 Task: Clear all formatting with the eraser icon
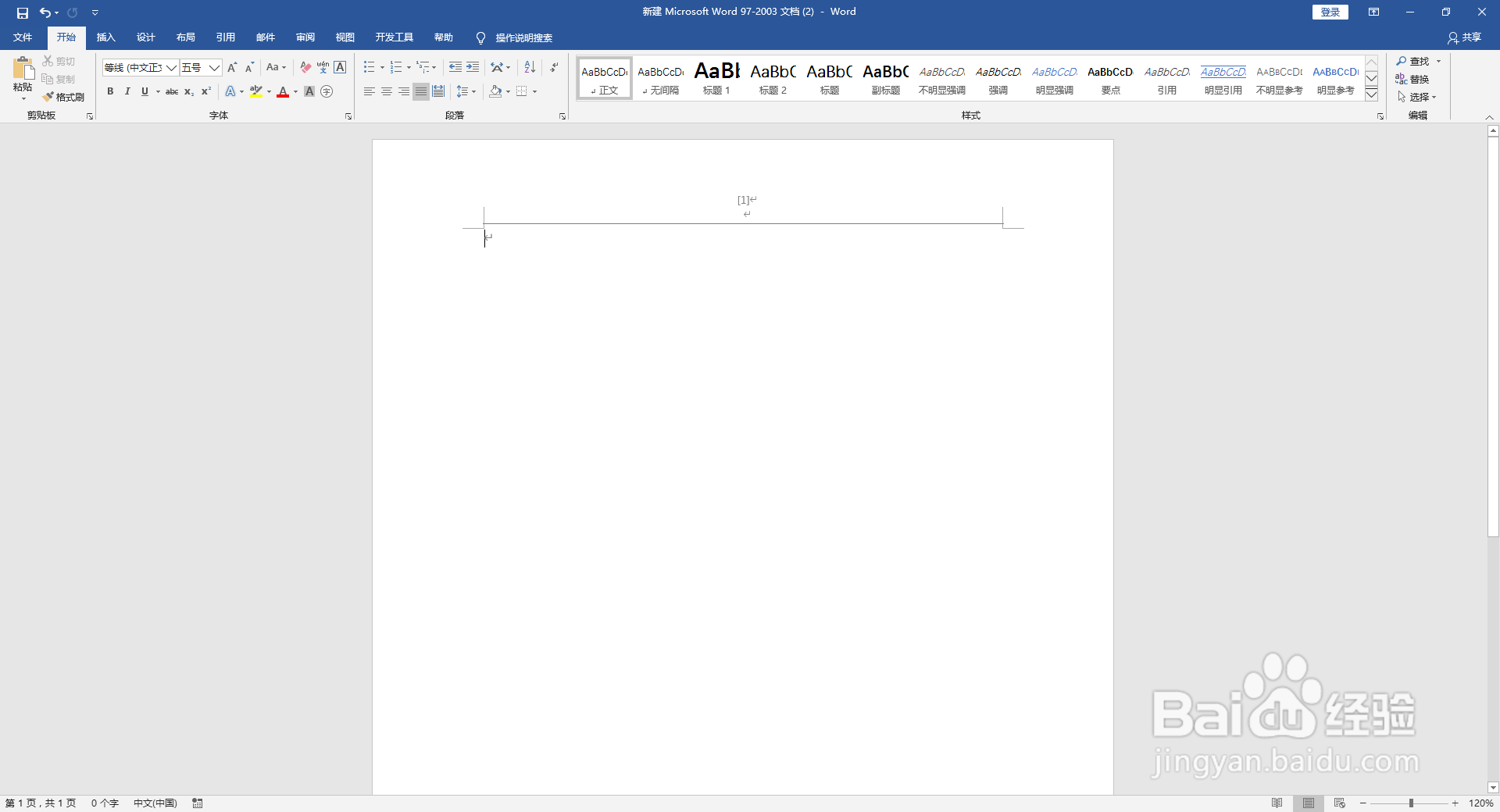305,67
